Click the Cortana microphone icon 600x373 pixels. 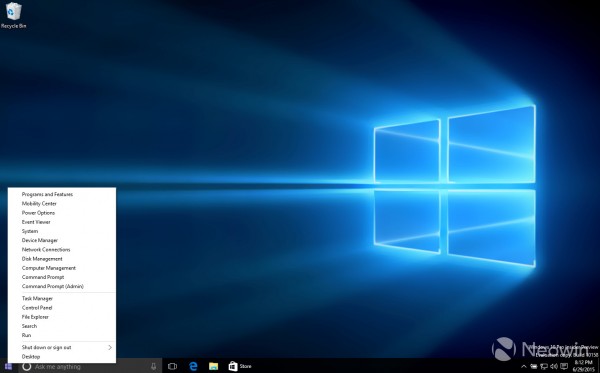coord(153,366)
